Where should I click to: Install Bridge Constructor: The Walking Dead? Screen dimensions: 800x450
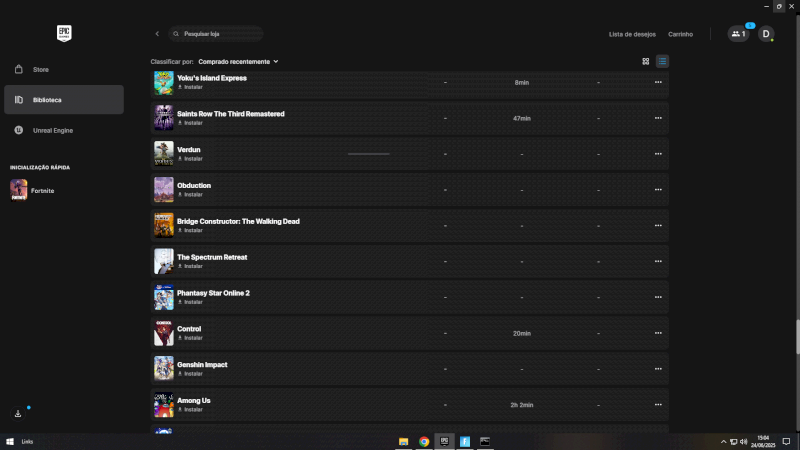(x=190, y=231)
